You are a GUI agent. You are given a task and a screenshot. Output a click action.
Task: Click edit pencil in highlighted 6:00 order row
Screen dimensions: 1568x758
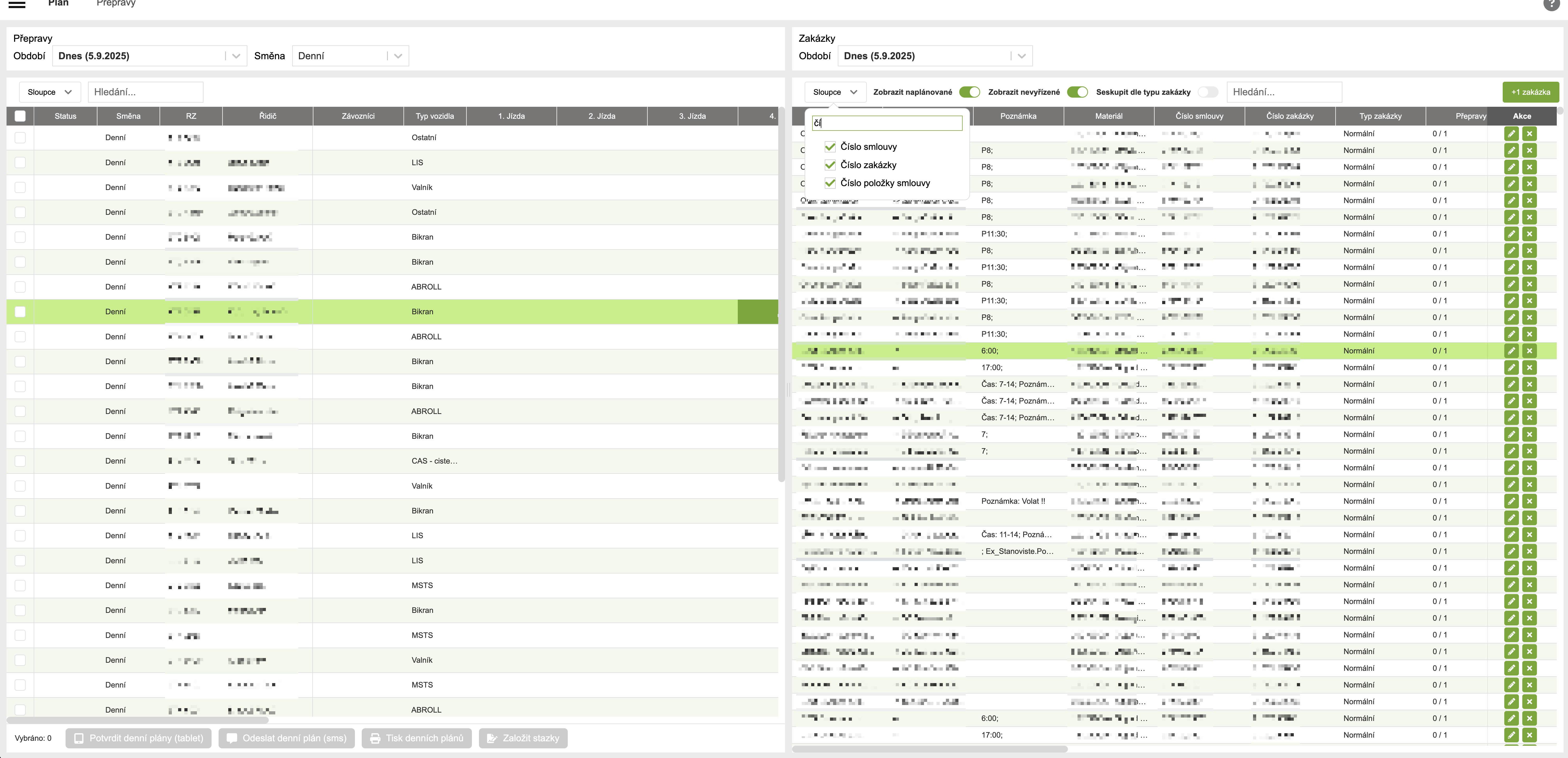(1511, 350)
